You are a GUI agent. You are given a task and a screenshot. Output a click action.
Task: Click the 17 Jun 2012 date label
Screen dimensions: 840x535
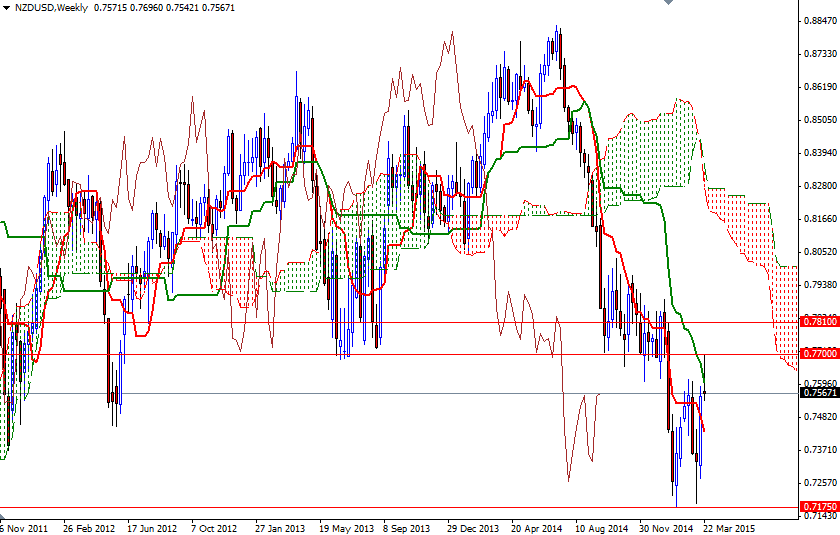152,529
